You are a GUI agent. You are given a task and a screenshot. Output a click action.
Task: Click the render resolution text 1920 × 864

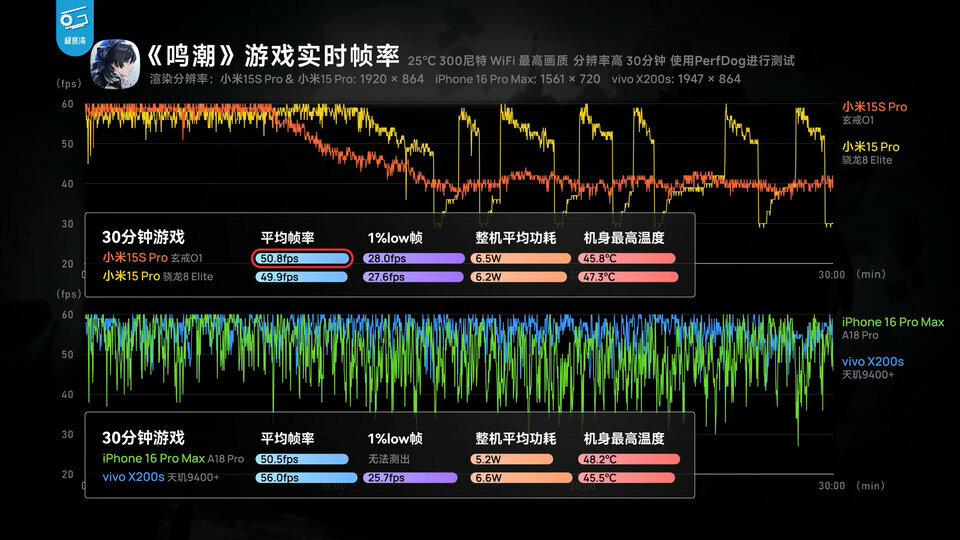click(392, 79)
